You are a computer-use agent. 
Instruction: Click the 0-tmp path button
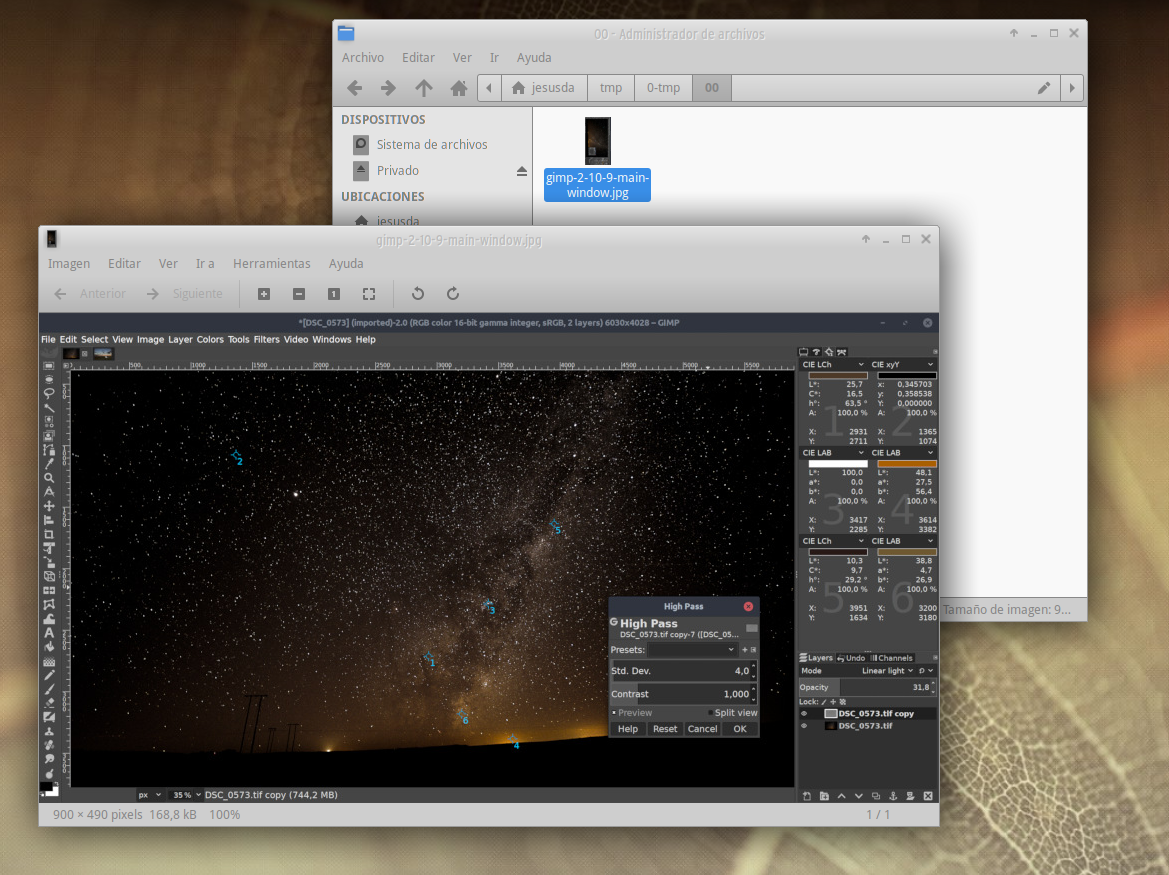(x=663, y=88)
